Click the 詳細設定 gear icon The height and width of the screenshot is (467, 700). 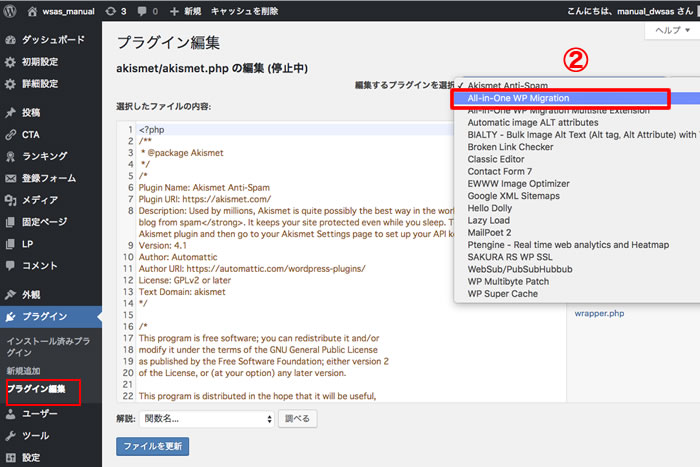click(10, 84)
